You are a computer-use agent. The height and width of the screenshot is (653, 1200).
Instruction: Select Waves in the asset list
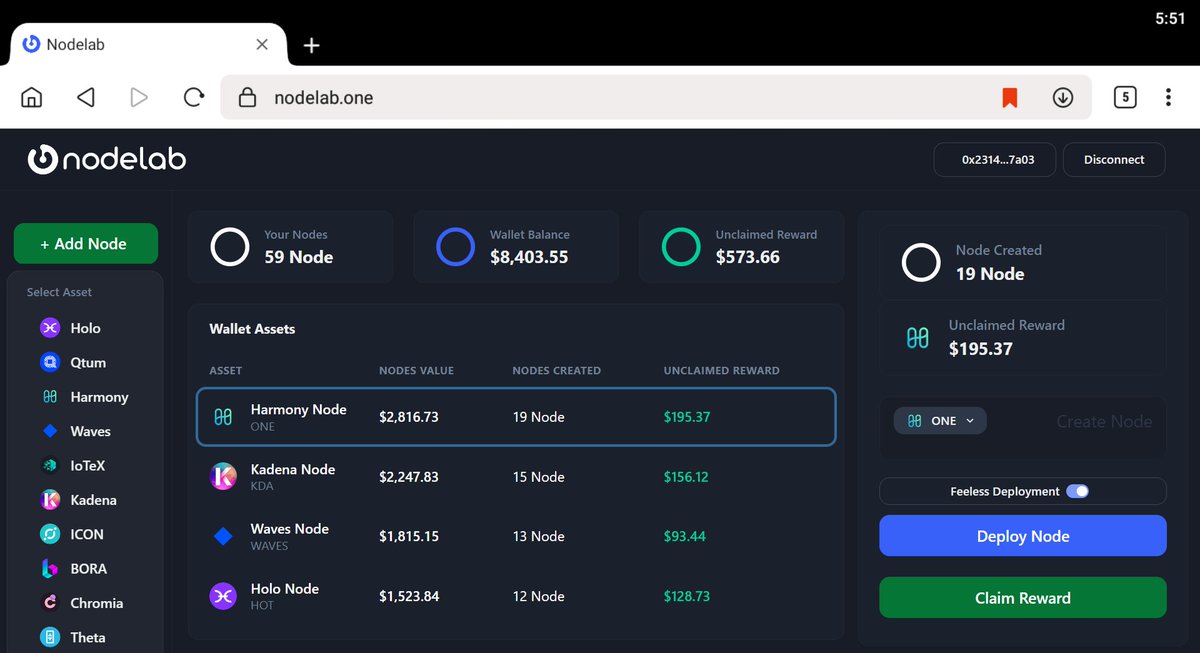(85, 431)
